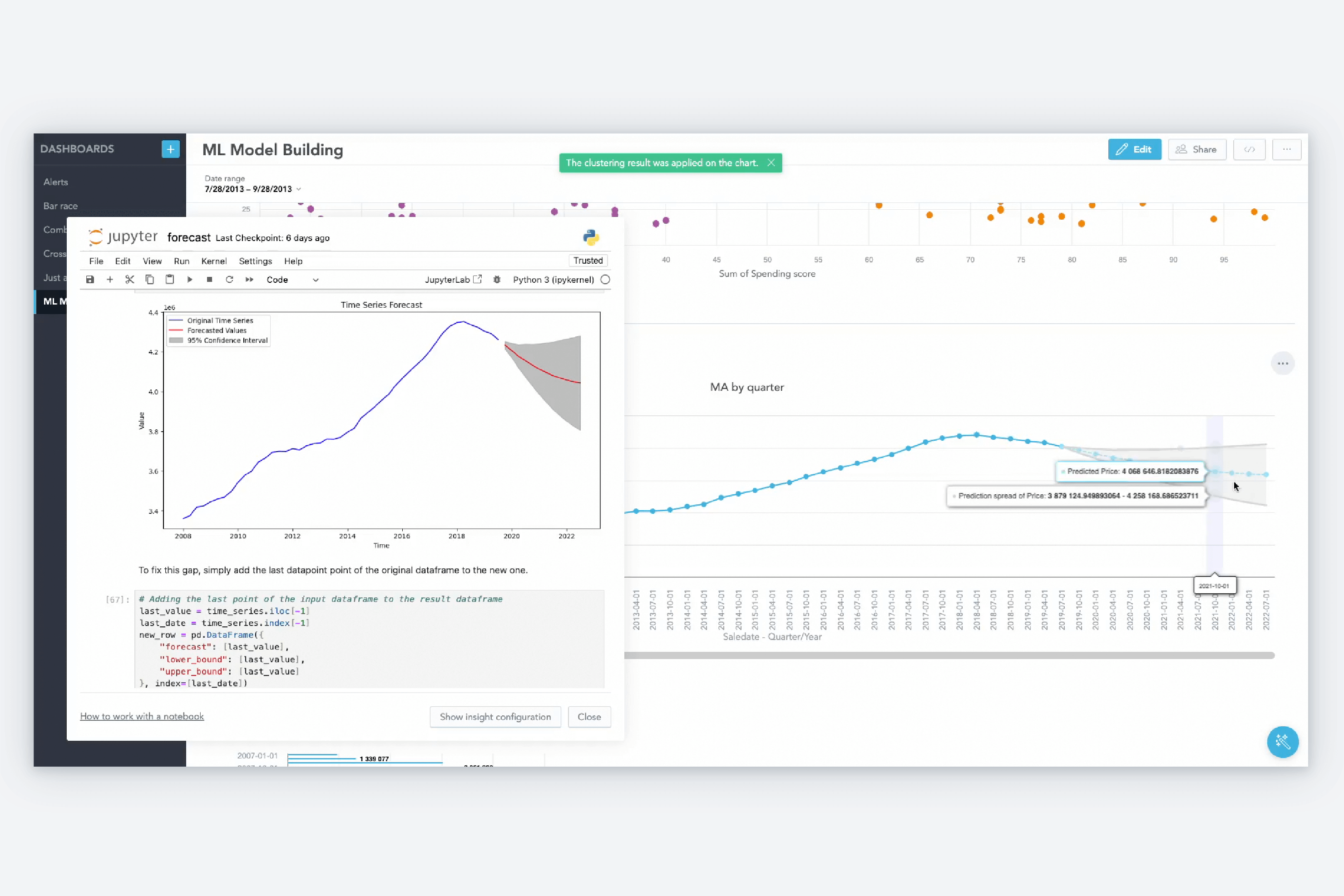Screen dimensions: 1344x896
Task: Open the Kernel menu
Action: click(213, 261)
